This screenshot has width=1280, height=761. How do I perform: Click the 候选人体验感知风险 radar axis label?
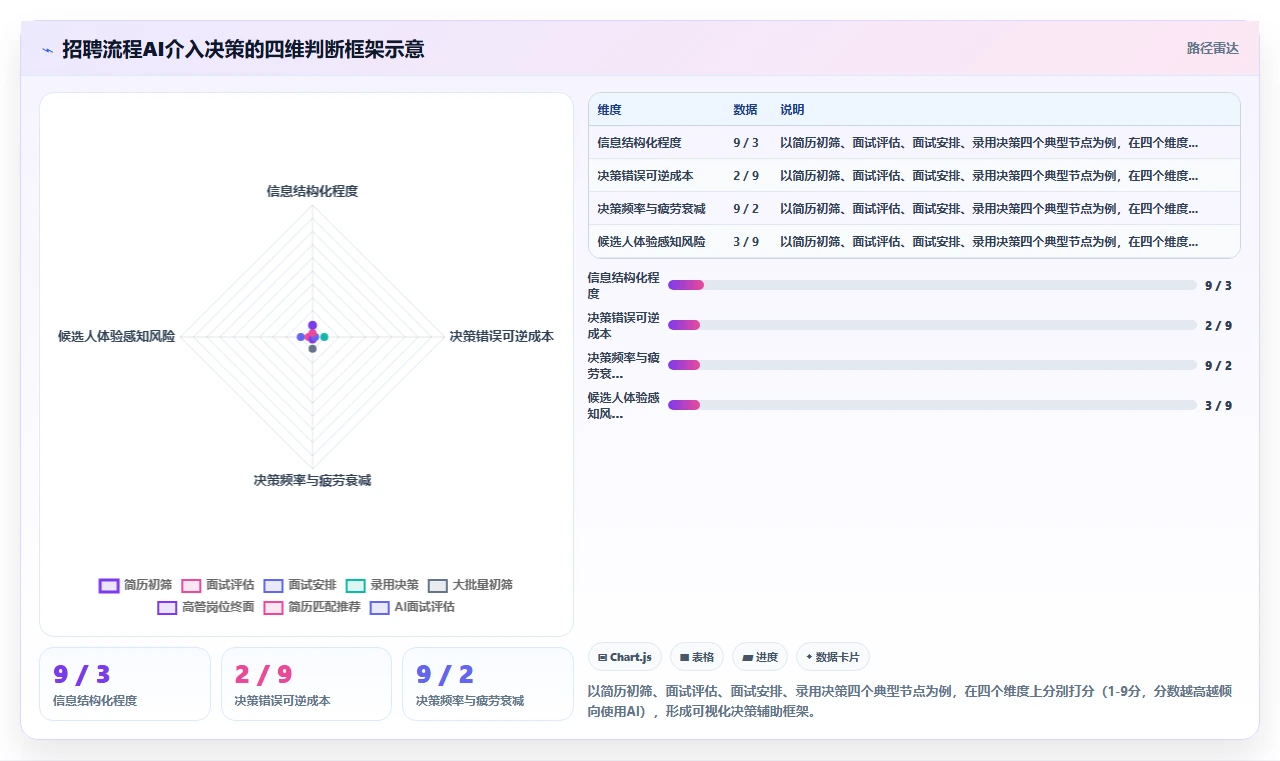click(116, 337)
